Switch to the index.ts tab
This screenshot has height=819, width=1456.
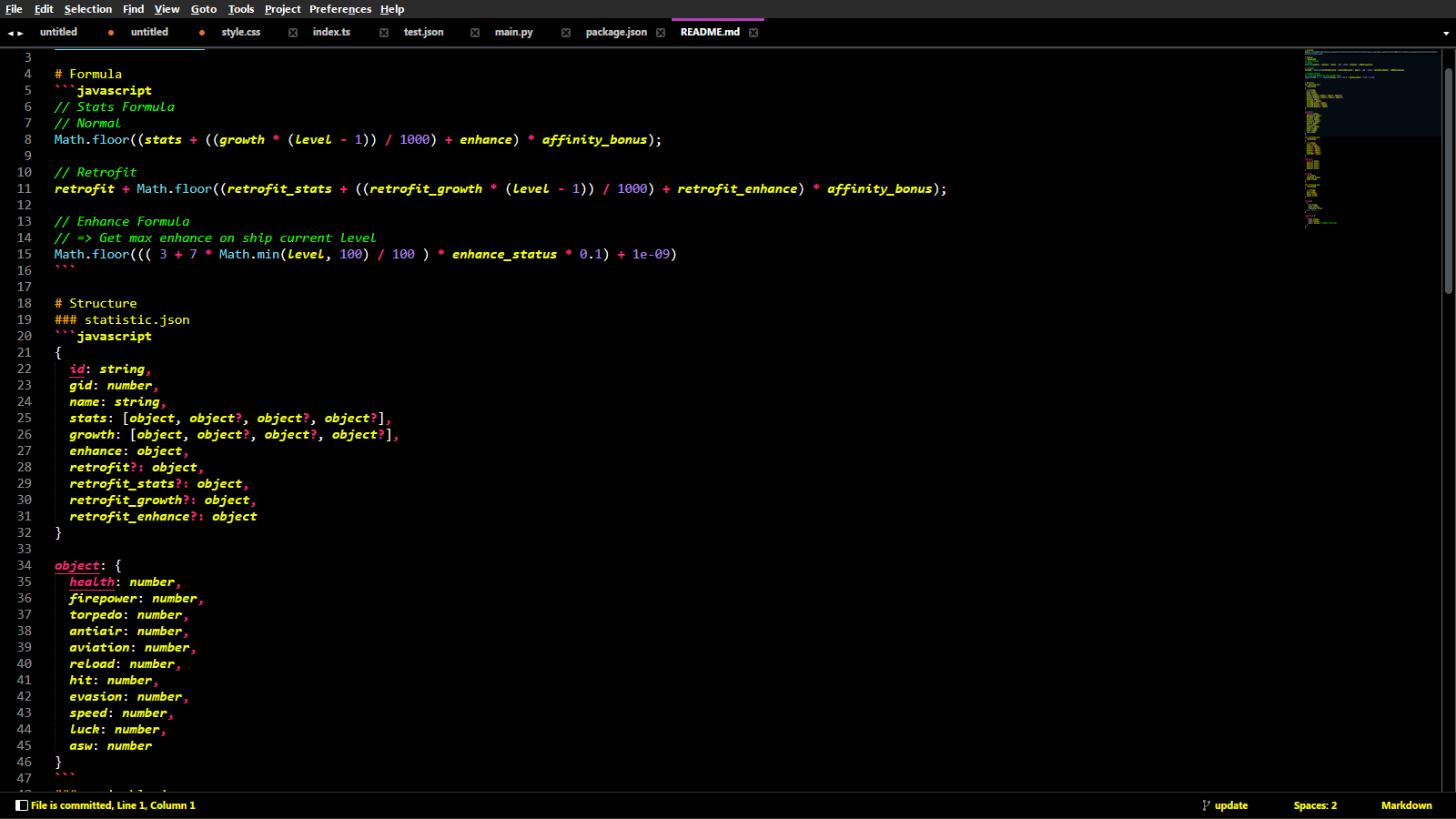[331, 32]
